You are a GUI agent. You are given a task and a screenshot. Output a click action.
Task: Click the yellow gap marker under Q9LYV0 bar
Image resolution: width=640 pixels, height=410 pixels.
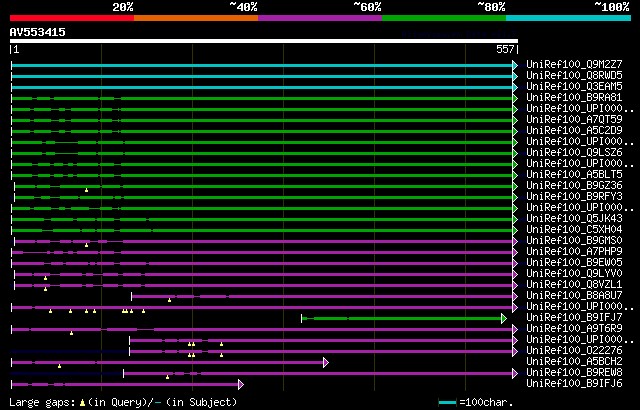(45, 278)
